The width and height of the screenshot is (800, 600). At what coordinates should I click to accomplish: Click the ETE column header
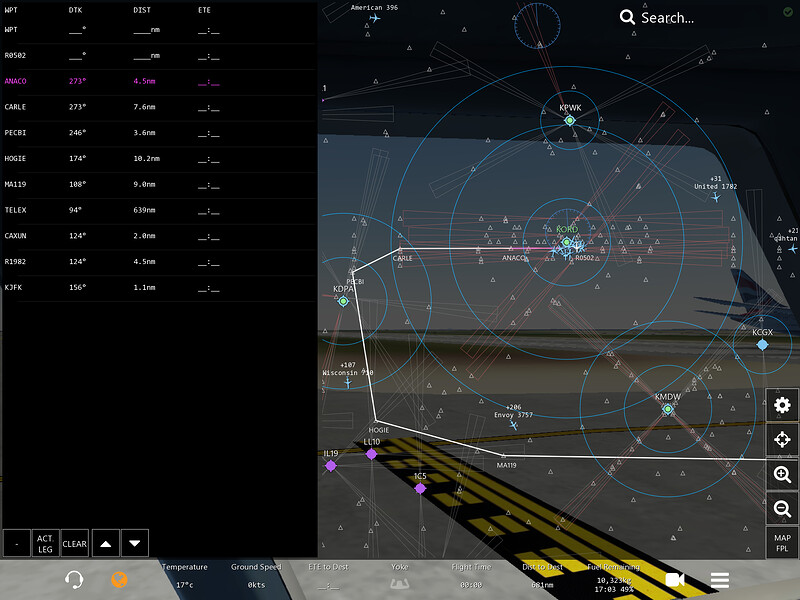pos(205,10)
